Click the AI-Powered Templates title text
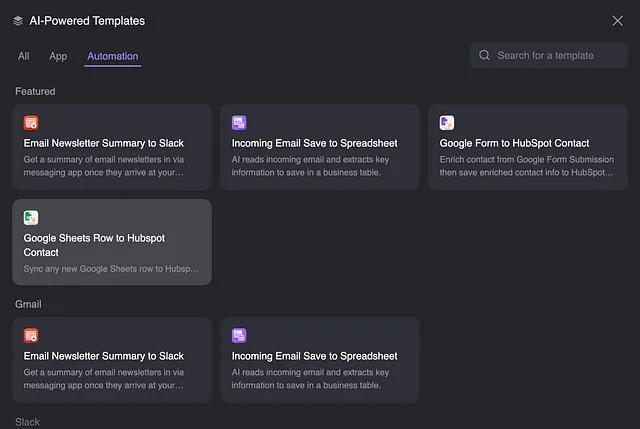 pos(87,21)
